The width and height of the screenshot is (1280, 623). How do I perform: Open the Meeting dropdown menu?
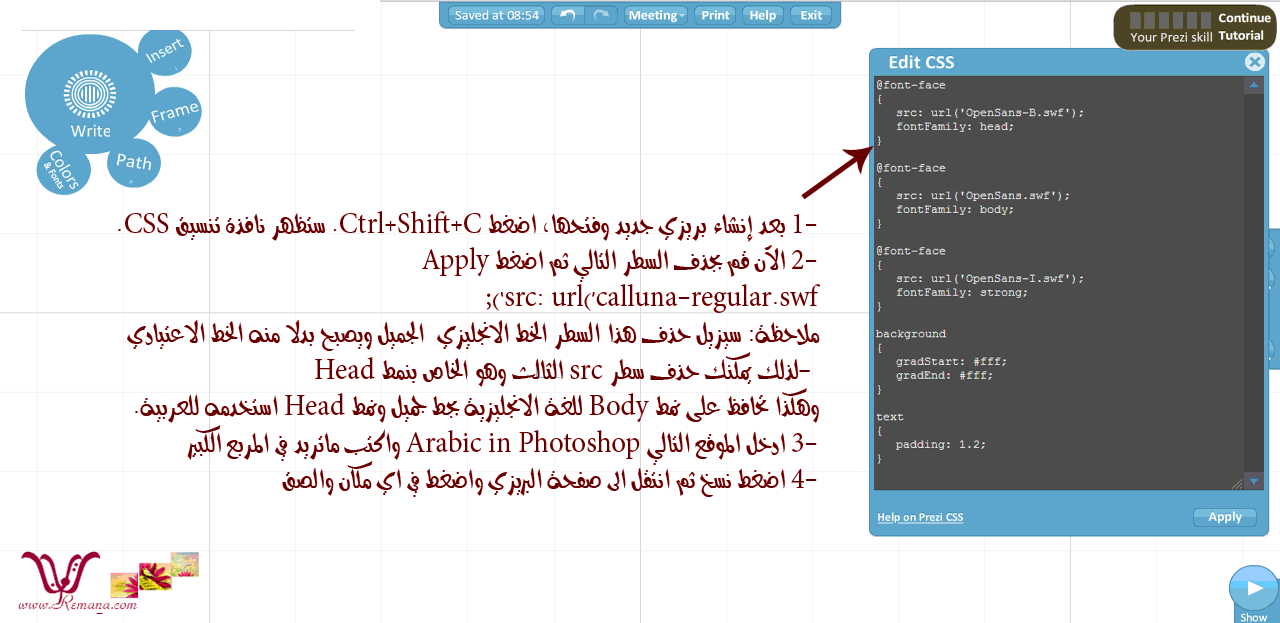(656, 15)
